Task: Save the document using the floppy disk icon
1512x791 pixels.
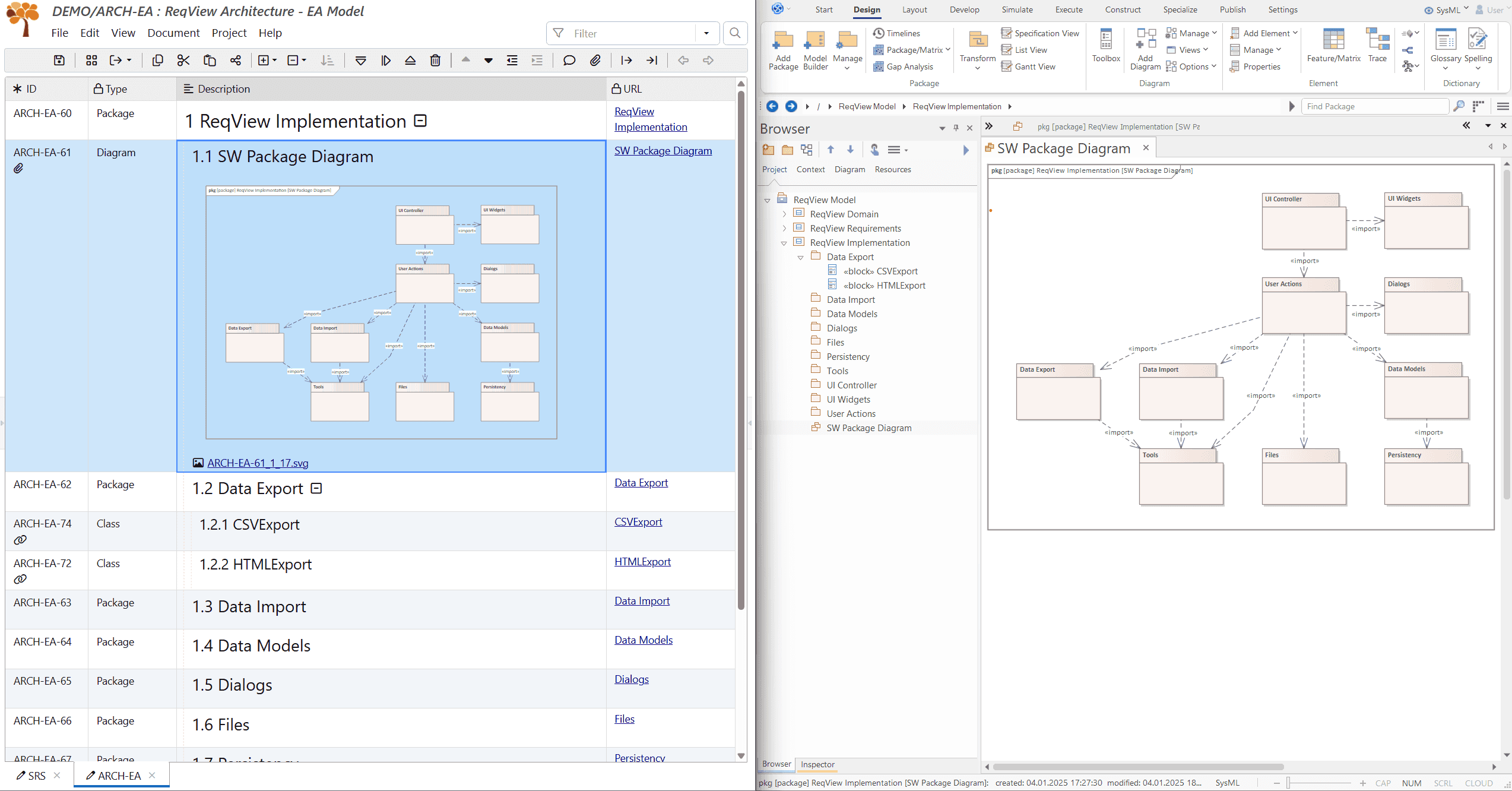Action: coord(58,60)
